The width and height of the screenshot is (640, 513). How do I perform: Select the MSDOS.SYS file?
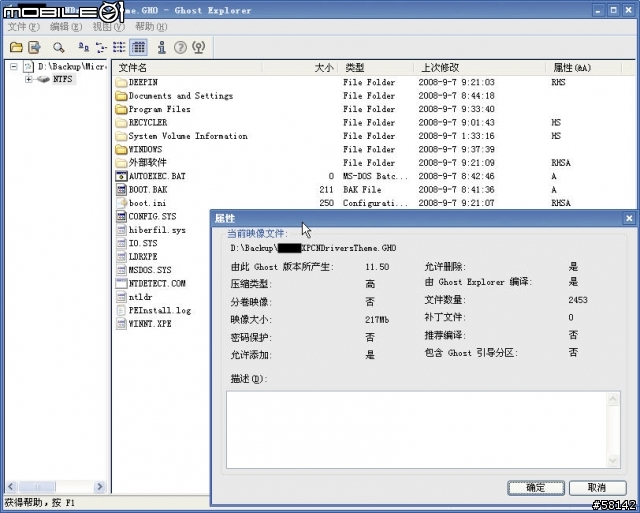point(144,270)
